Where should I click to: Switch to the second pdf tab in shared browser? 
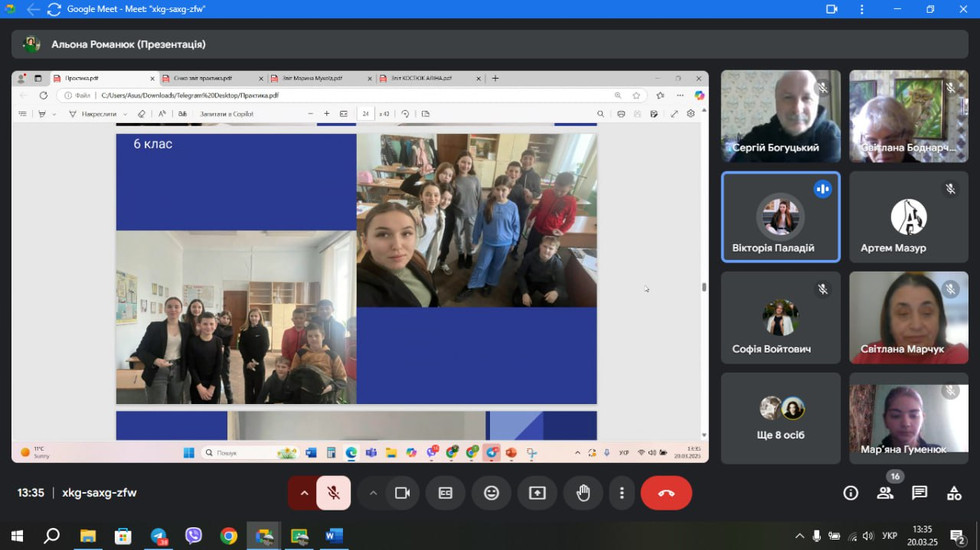[212, 78]
